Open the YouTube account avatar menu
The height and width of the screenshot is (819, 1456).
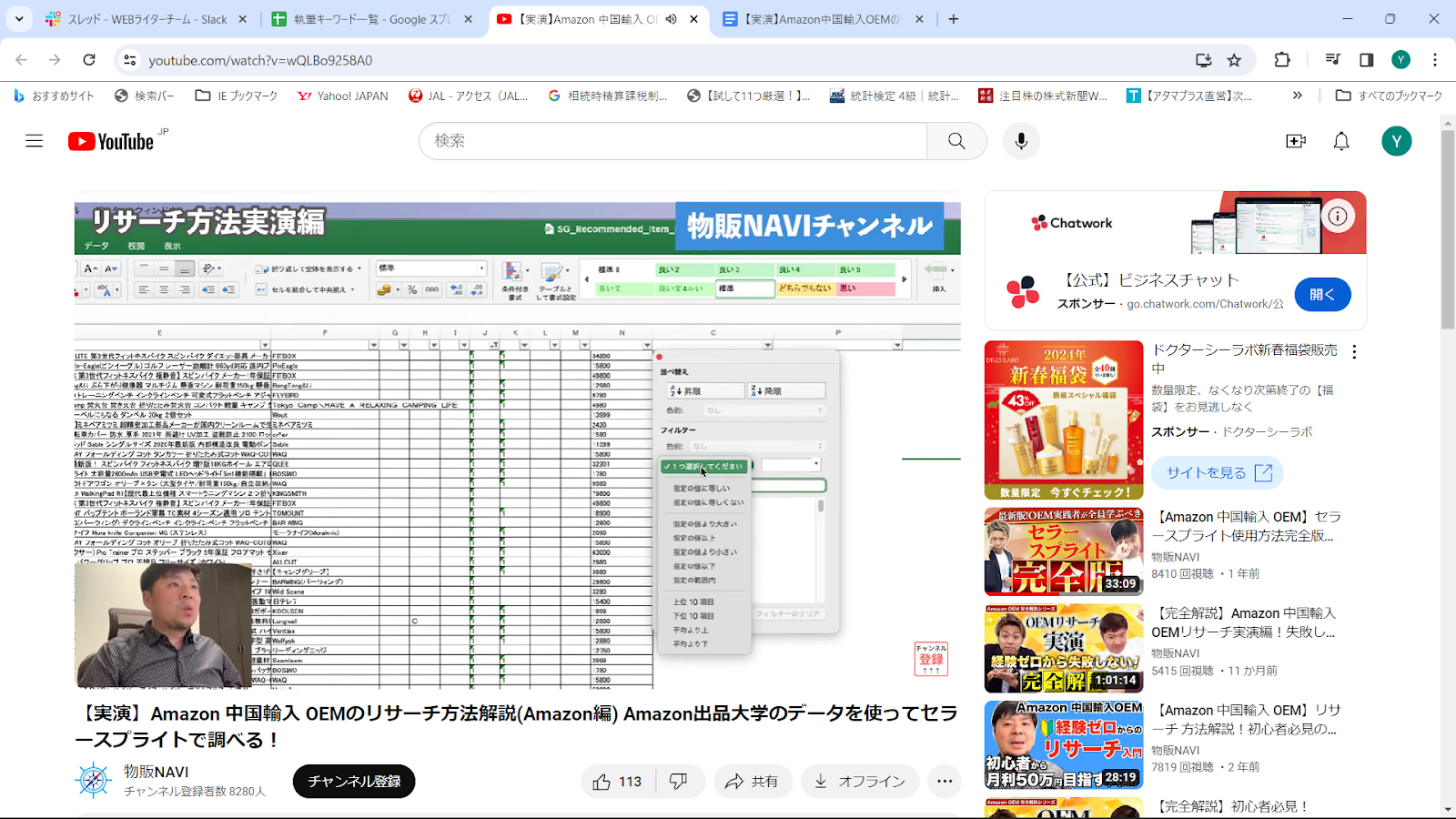coord(1397,141)
